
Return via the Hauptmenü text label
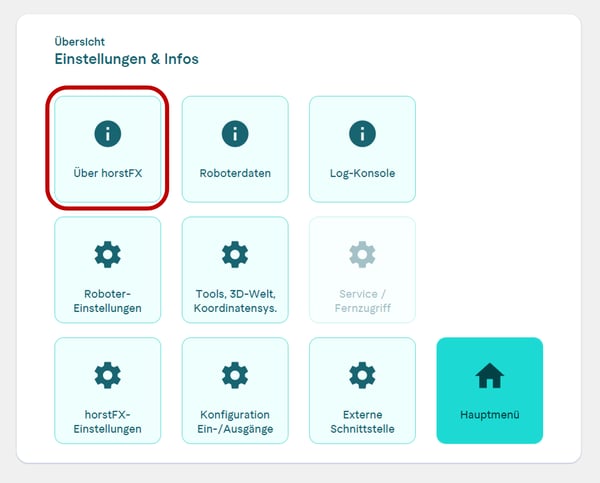490,415
